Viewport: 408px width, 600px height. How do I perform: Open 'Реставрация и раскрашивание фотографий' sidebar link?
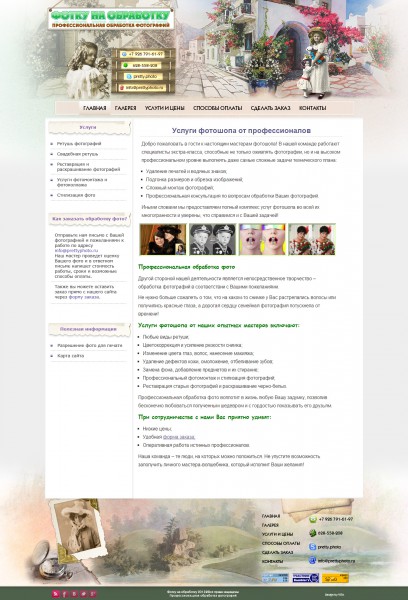pos(88,167)
